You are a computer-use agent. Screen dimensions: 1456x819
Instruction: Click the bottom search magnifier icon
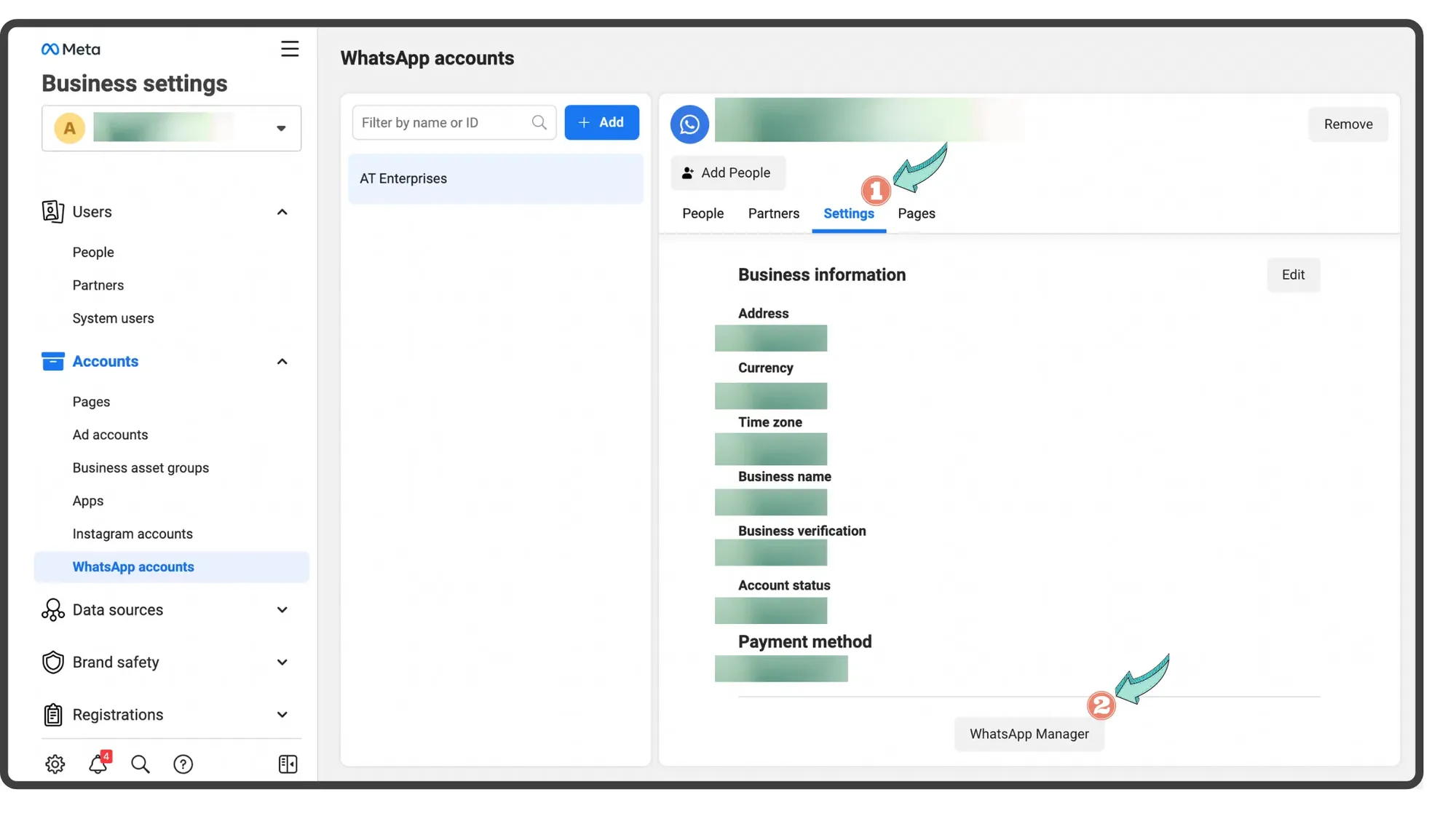tap(141, 764)
